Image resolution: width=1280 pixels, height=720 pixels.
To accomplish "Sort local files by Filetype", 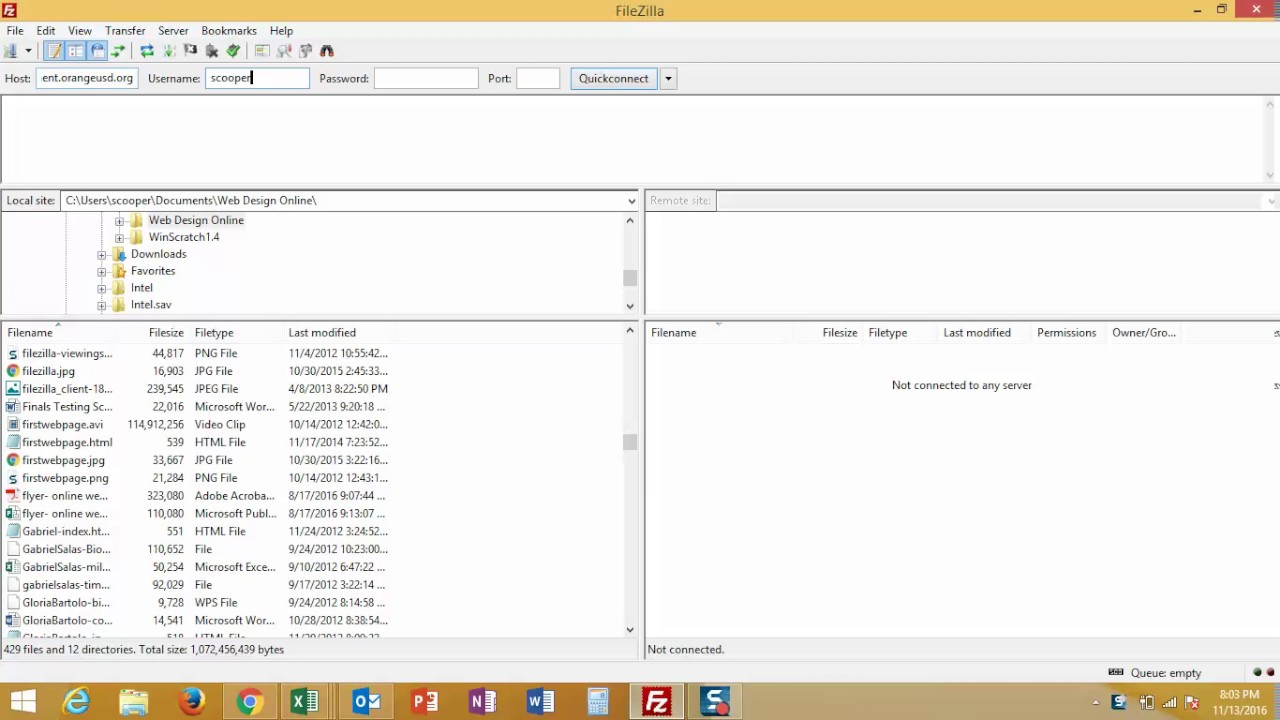I will click(235, 332).
